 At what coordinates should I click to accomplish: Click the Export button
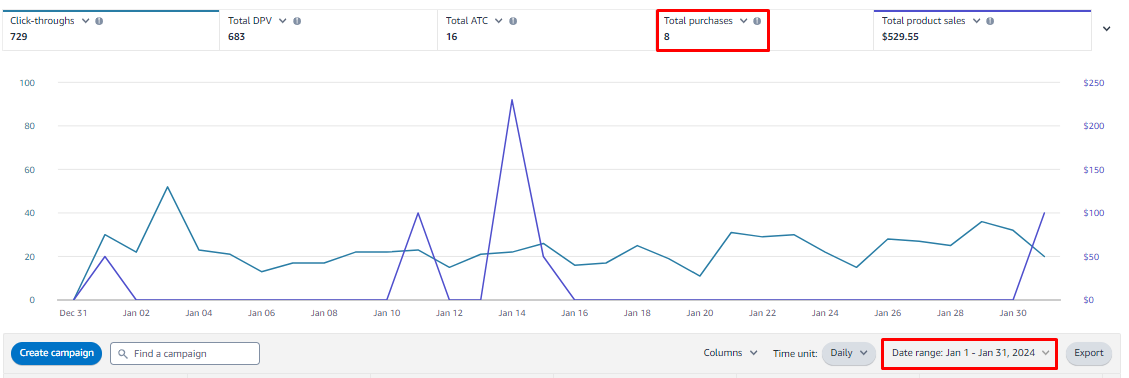(1089, 353)
